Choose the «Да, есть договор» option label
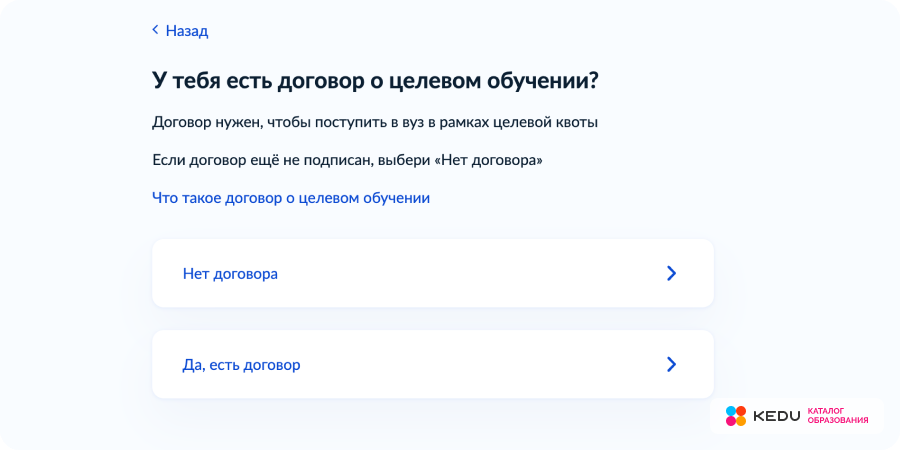This screenshot has height=450, width=900. pos(241,365)
